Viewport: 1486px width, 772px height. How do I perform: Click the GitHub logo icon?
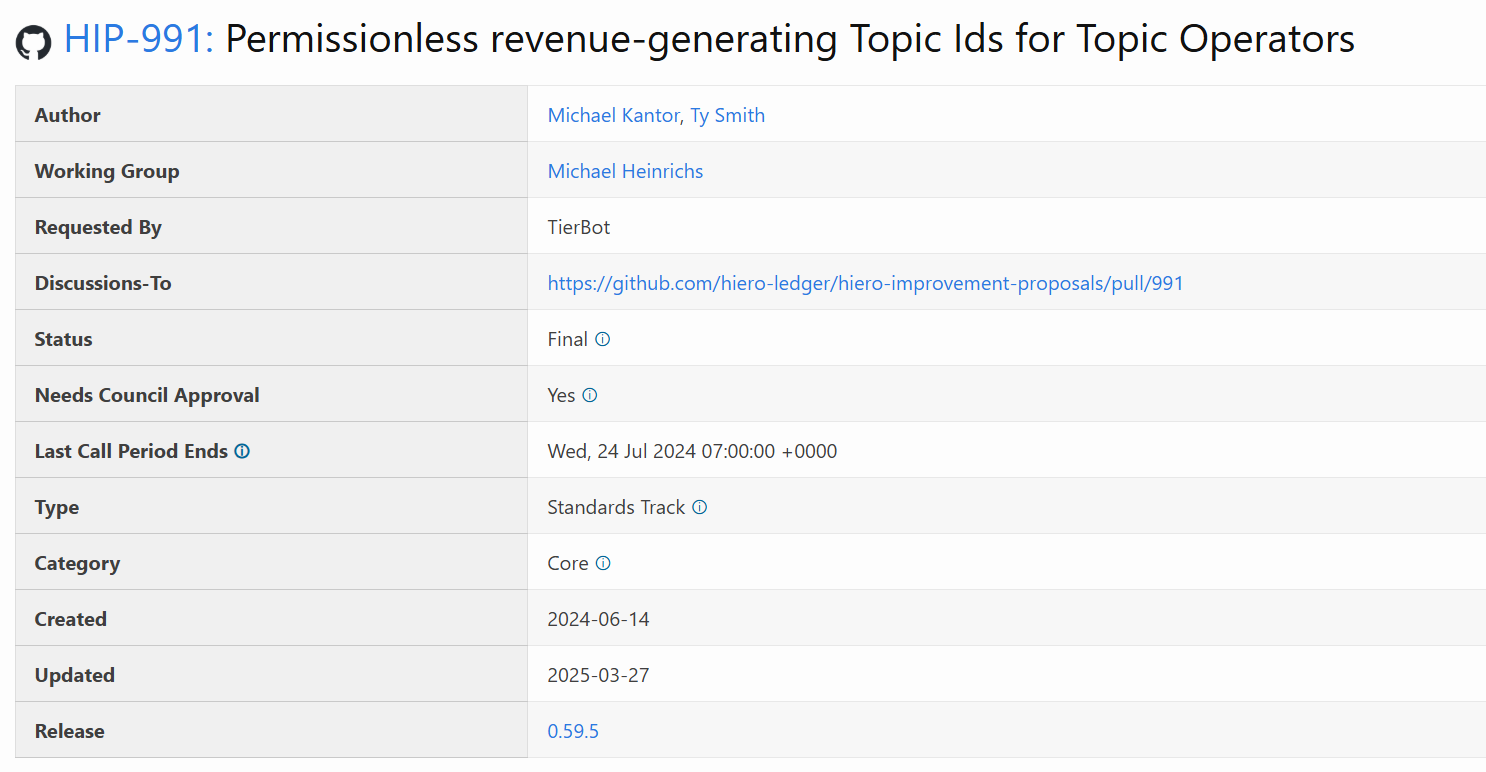pos(33,39)
